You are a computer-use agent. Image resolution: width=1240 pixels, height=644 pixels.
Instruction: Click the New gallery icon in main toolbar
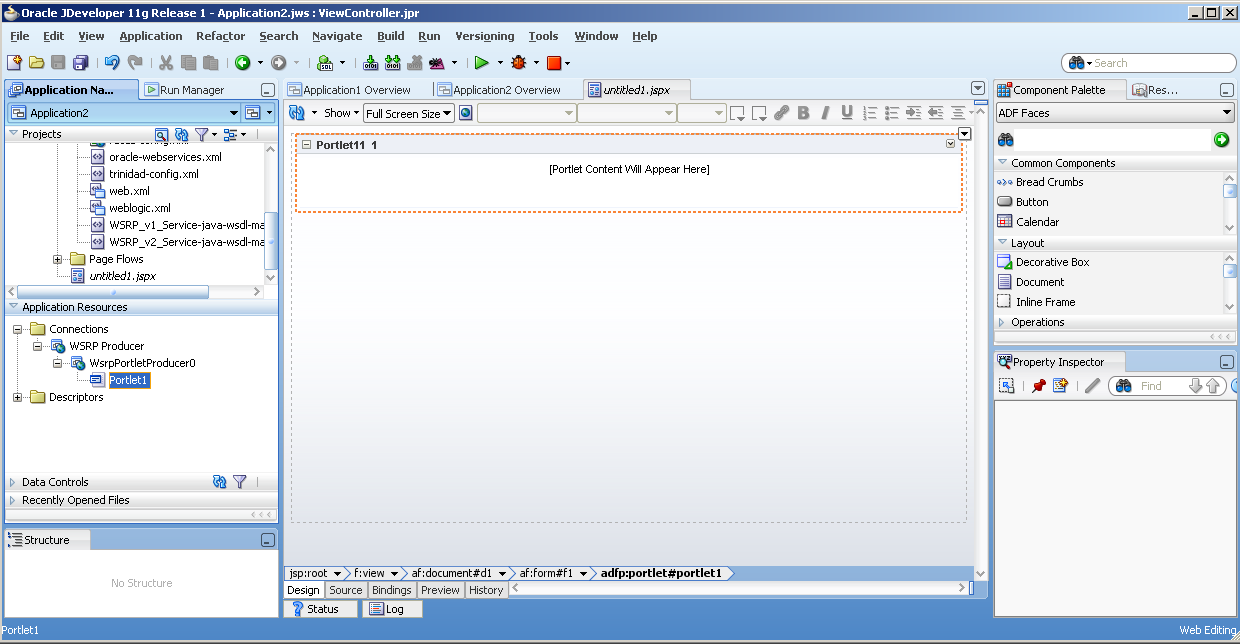pyautogui.click(x=14, y=63)
